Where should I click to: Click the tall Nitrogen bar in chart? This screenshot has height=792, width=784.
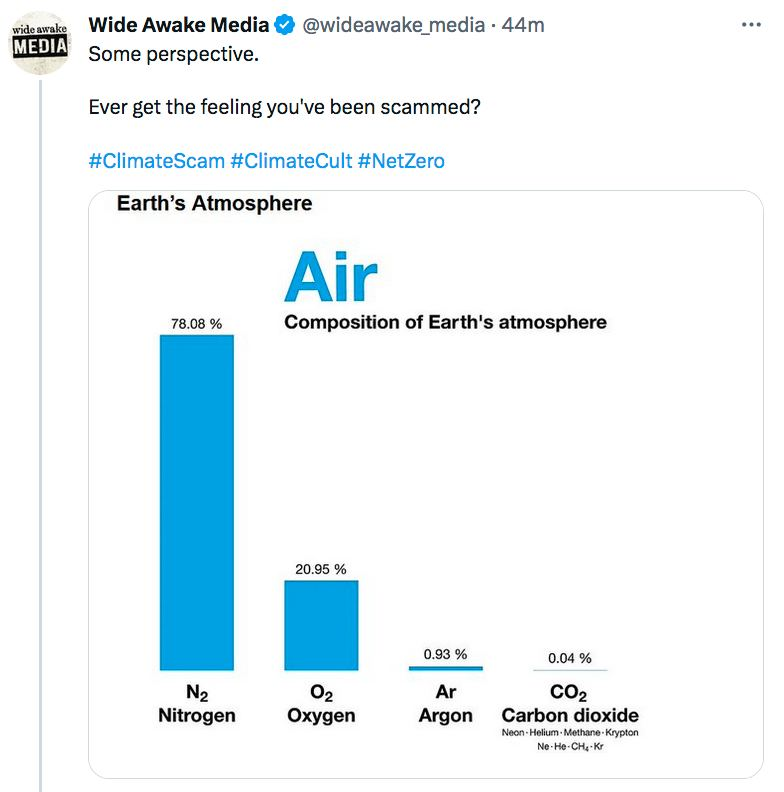(197, 500)
